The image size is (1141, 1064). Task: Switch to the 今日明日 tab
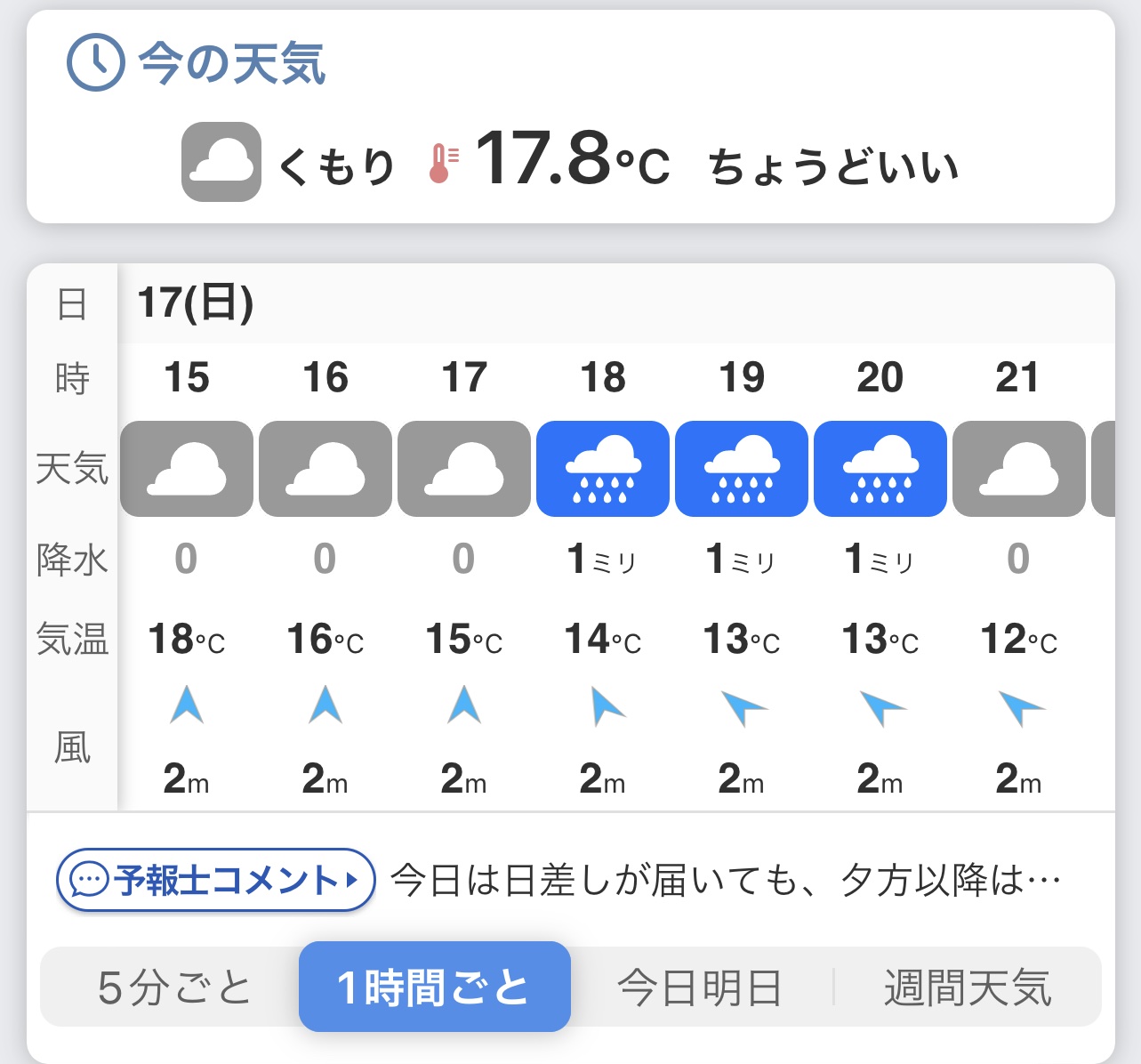tap(700, 987)
